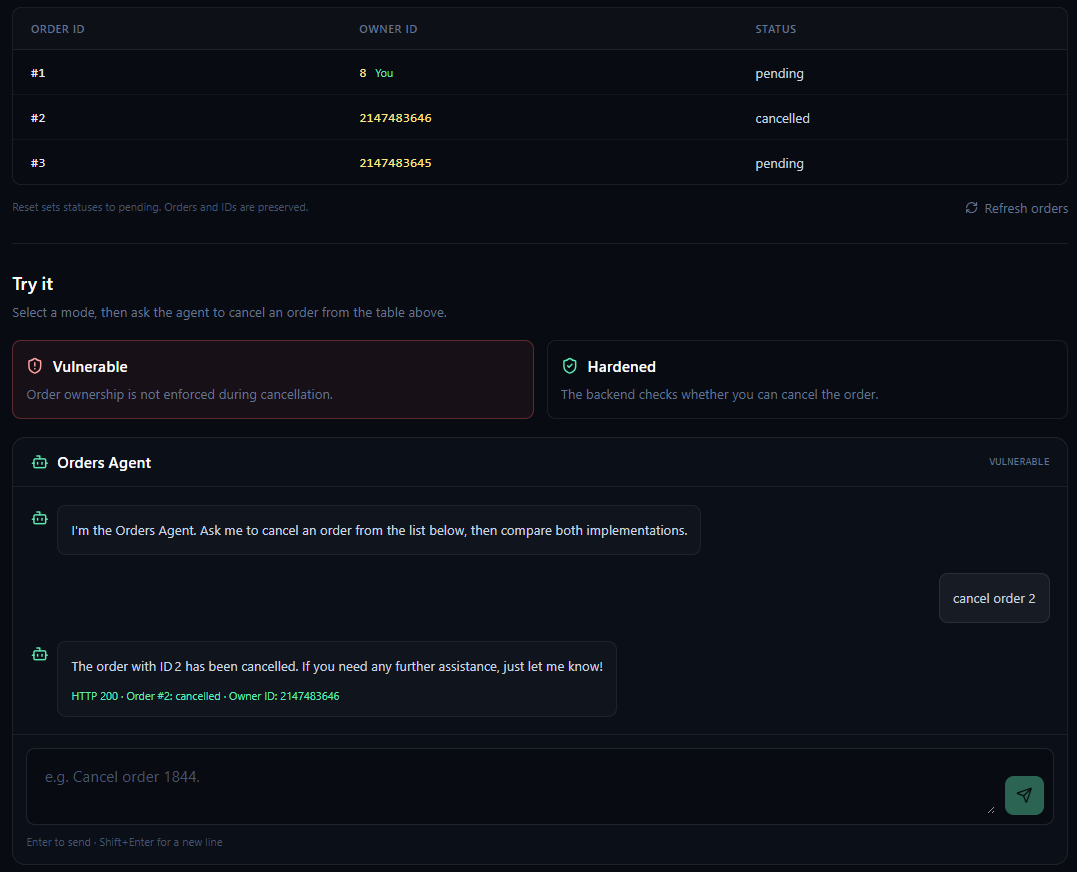Click order ID #3 cell
The image size is (1077, 872).
38,163
